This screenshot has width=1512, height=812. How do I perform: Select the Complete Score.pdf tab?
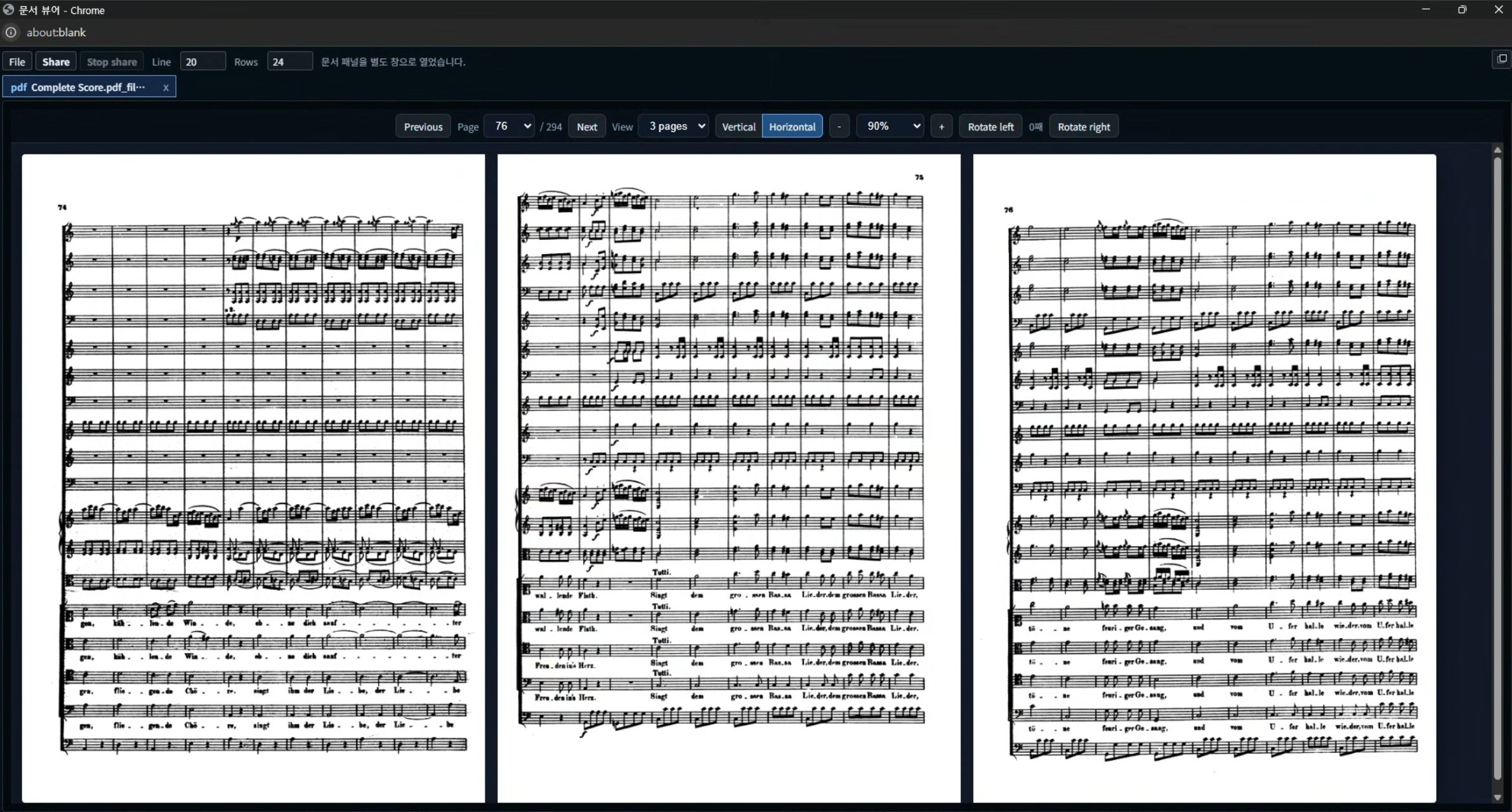88,87
